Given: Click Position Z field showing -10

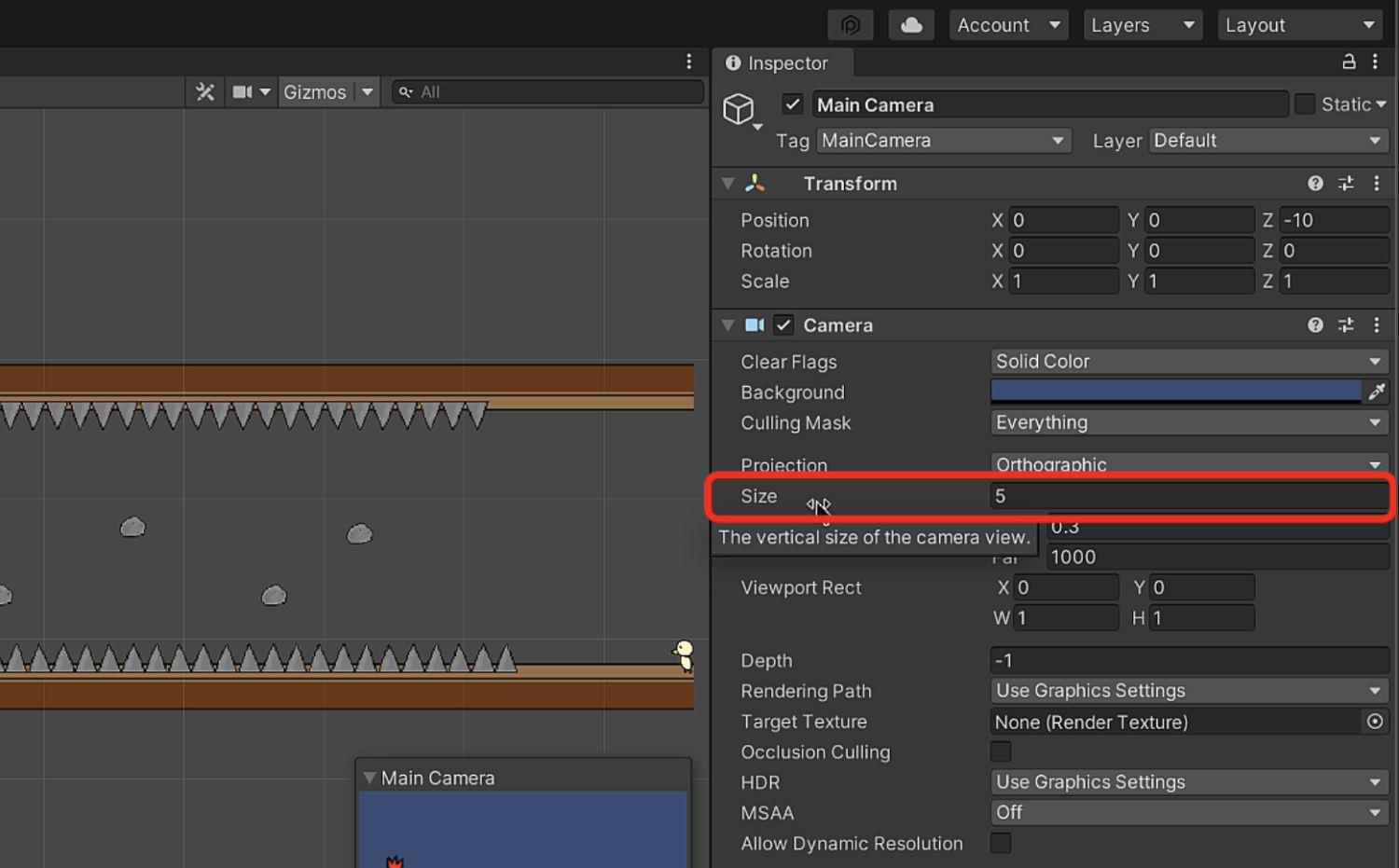Looking at the screenshot, I should point(1334,220).
